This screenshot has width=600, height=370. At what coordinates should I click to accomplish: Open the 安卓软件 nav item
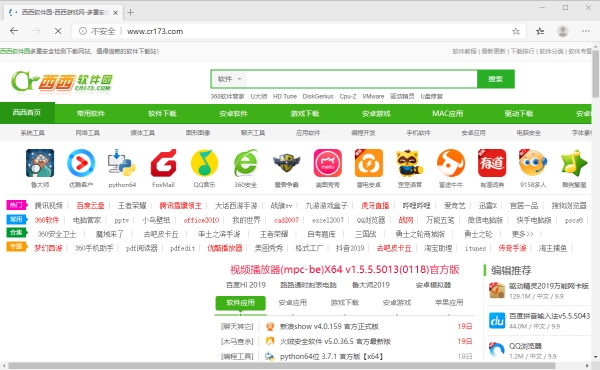(233, 114)
